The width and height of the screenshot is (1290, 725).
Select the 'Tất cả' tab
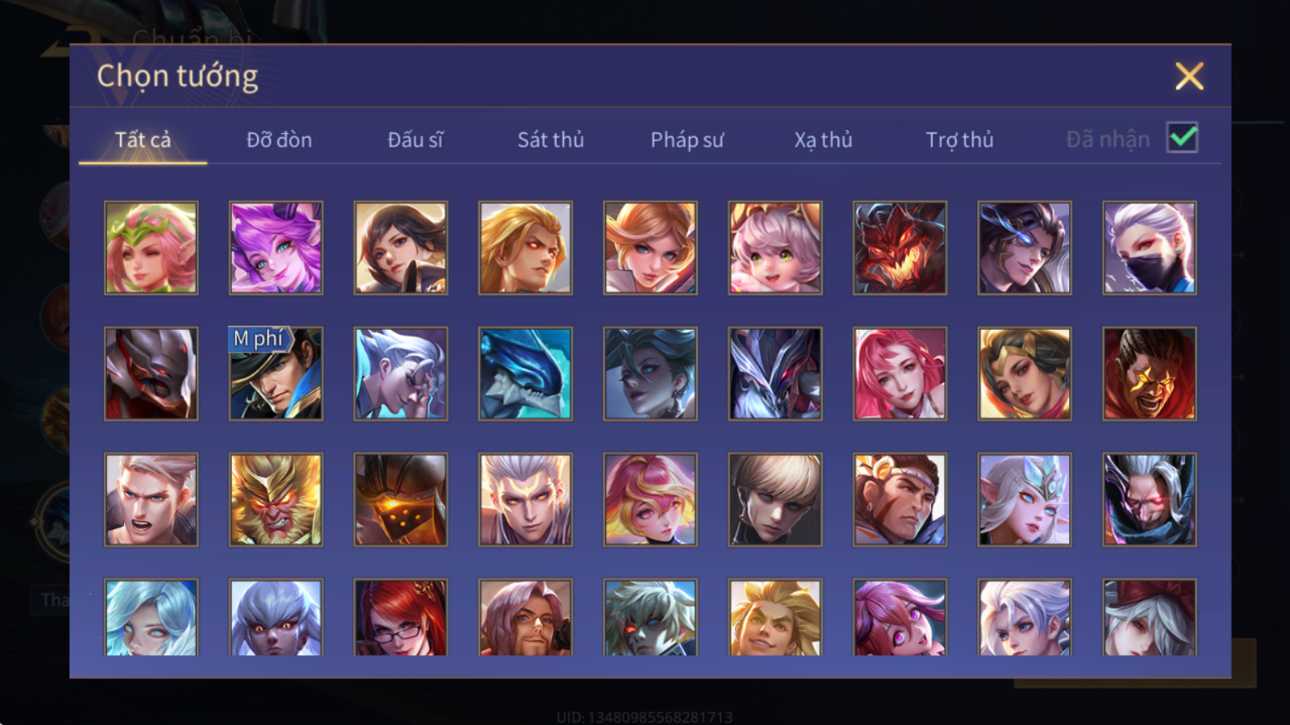coord(143,140)
